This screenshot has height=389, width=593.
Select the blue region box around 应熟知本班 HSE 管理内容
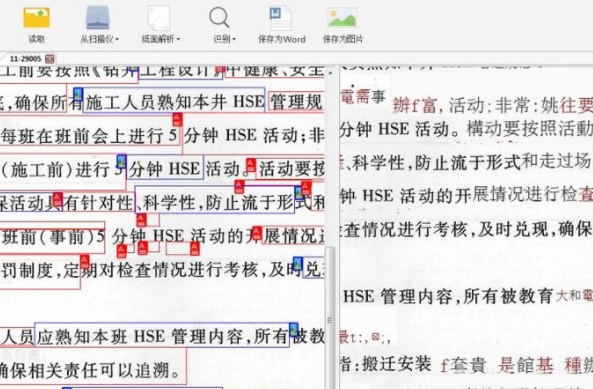click(162, 335)
